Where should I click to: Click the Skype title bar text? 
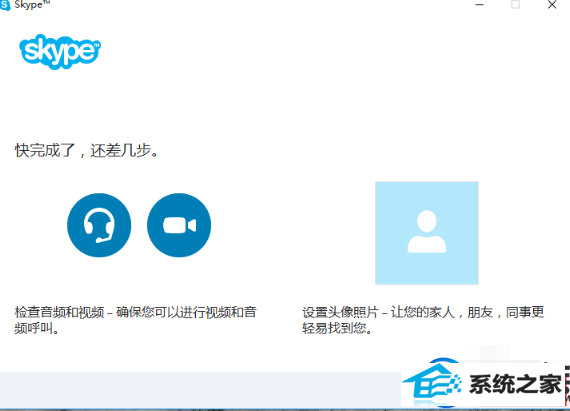click(x=32, y=5)
